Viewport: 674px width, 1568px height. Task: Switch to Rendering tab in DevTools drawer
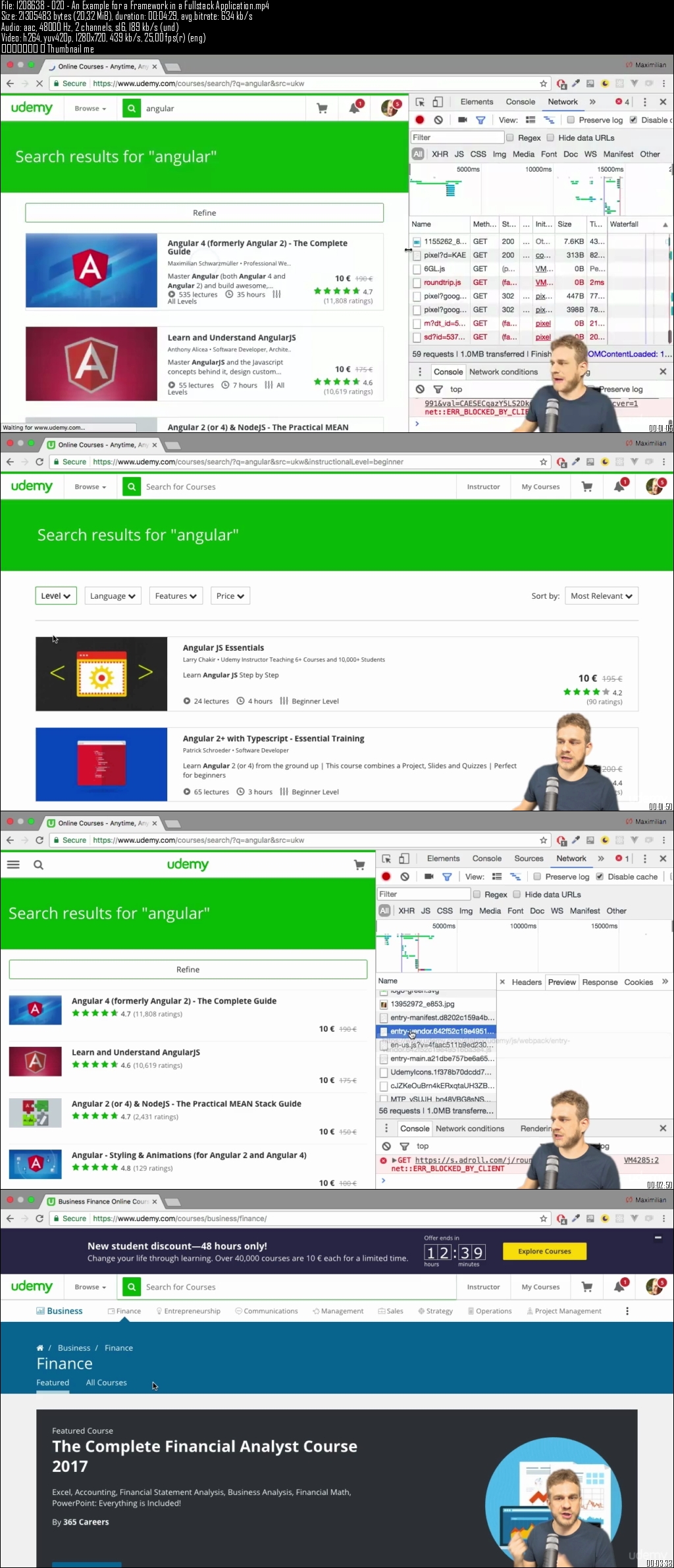click(x=537, y=1128)
